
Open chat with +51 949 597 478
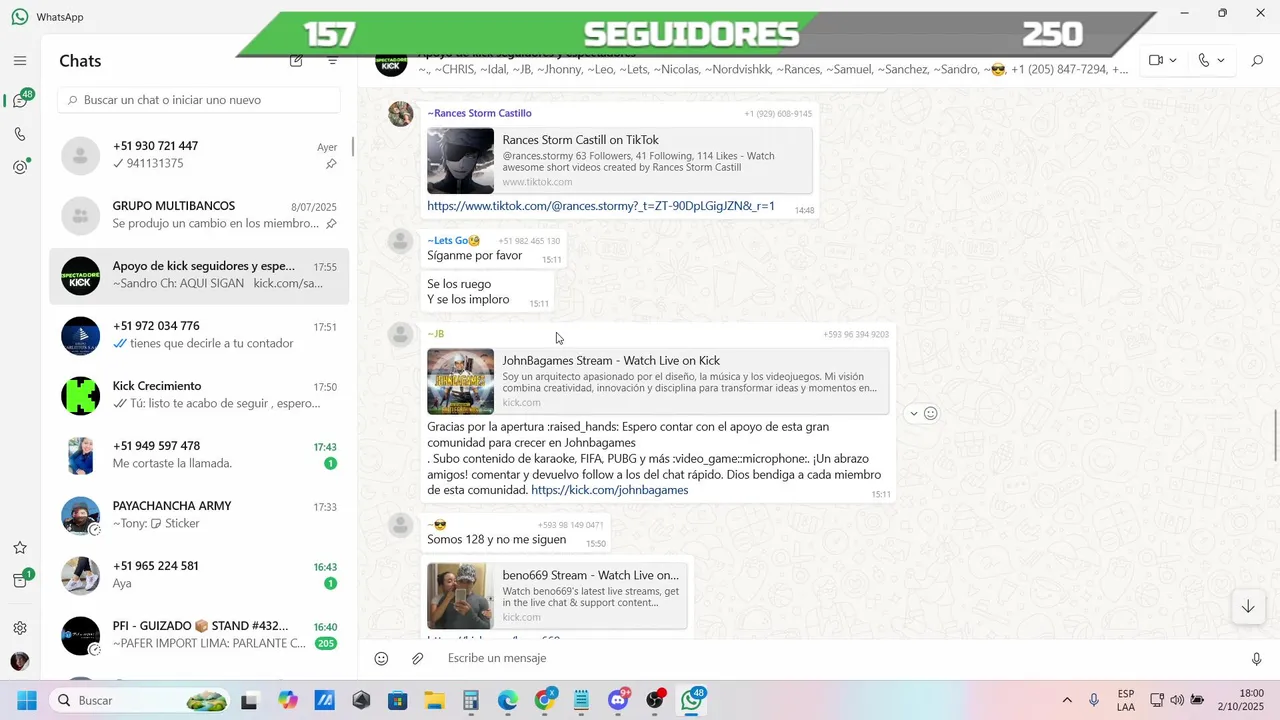[x=199, y=455]
